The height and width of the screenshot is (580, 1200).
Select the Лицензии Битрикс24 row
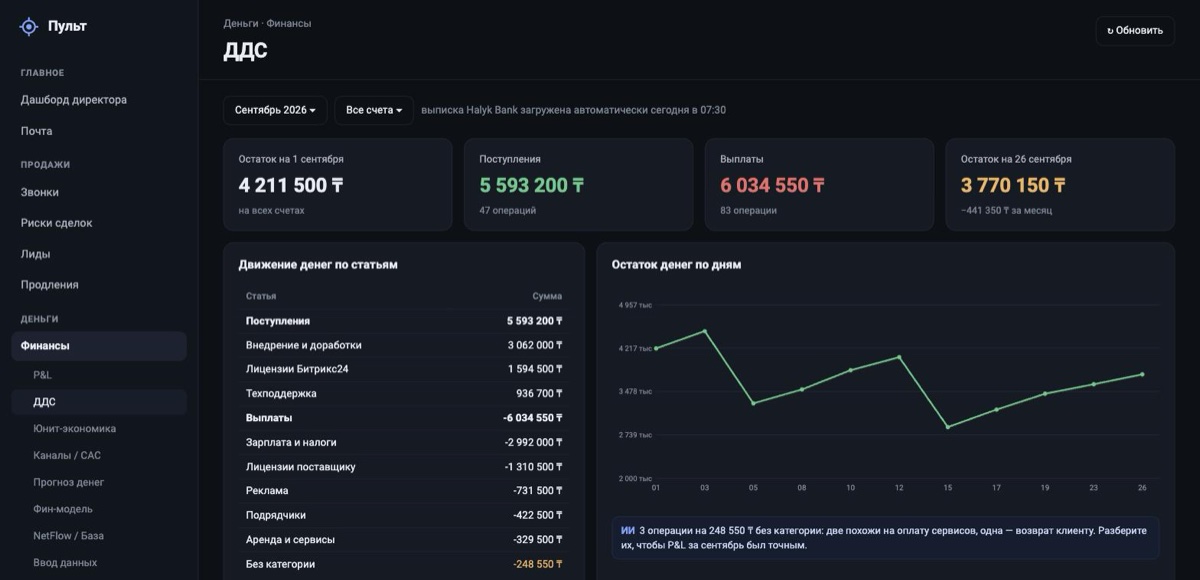[404, 369]
